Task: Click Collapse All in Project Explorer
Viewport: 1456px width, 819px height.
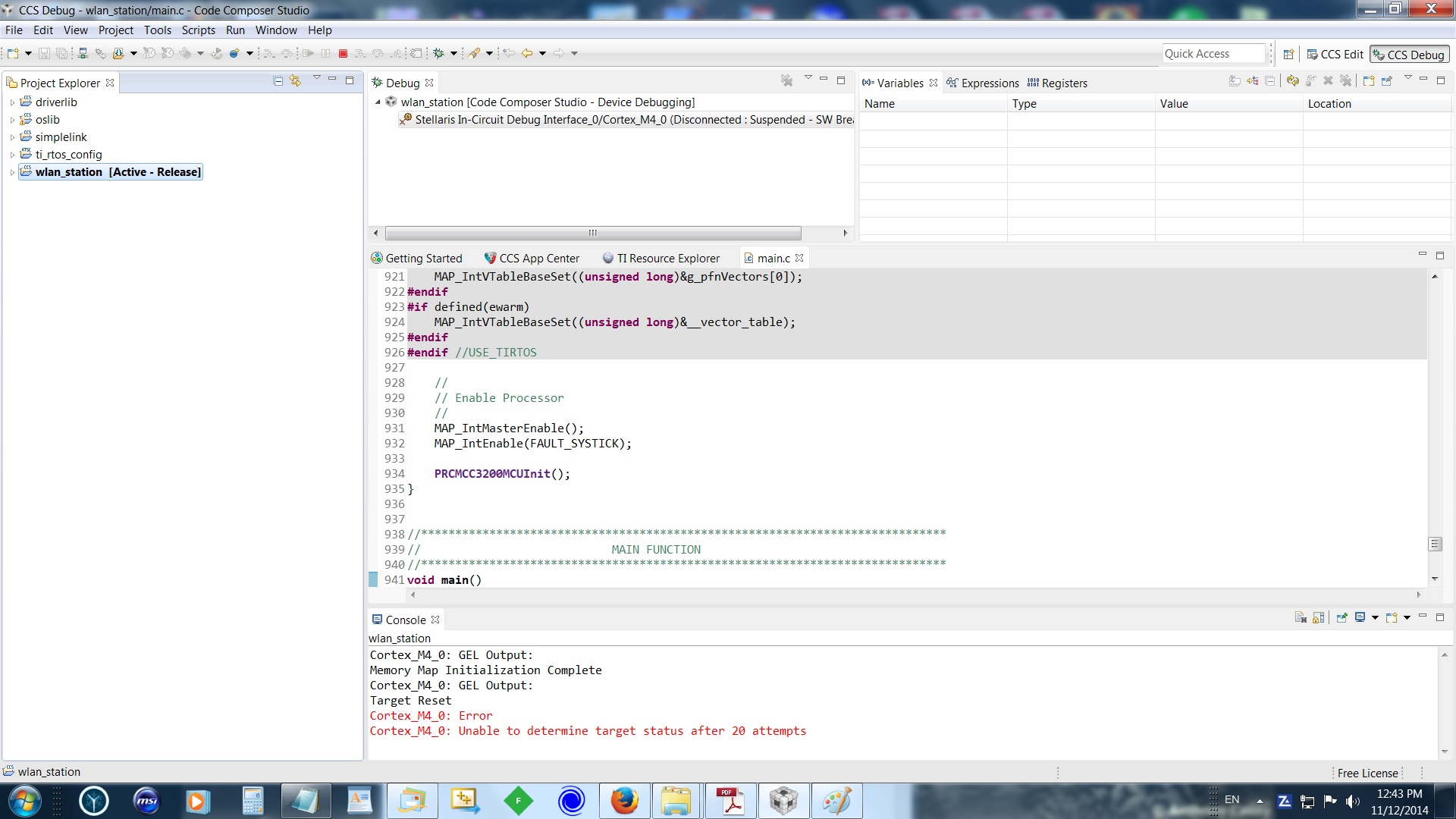Action: click(x=278, y=80)
